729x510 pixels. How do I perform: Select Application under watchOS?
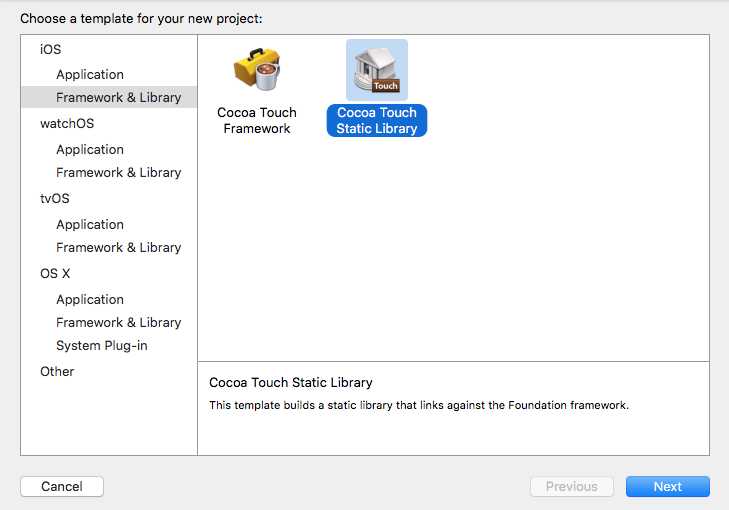point(90,149)
